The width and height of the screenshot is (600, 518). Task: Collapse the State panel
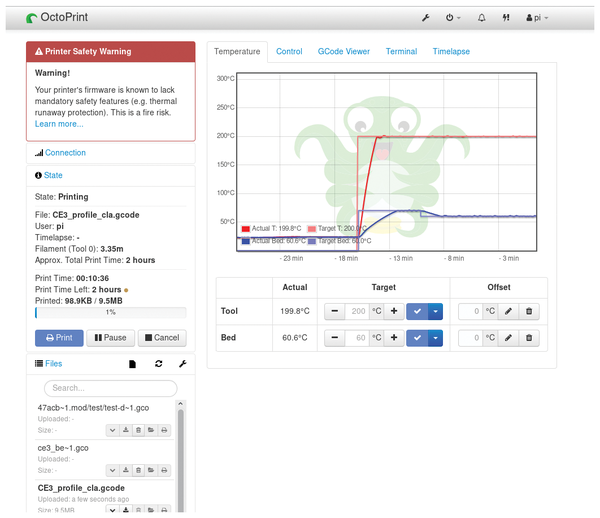53,175
